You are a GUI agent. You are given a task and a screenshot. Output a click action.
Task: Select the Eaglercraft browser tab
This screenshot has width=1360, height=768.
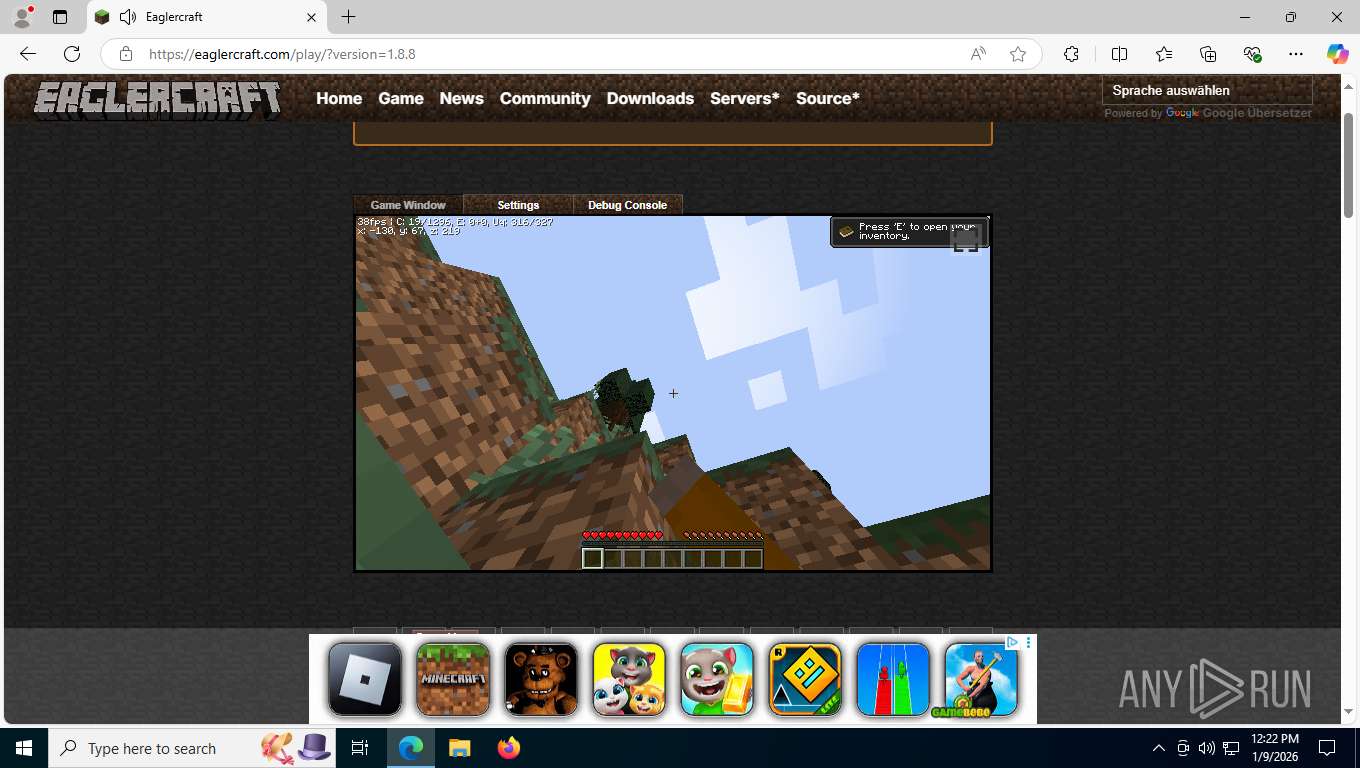[x=206, y=17]
